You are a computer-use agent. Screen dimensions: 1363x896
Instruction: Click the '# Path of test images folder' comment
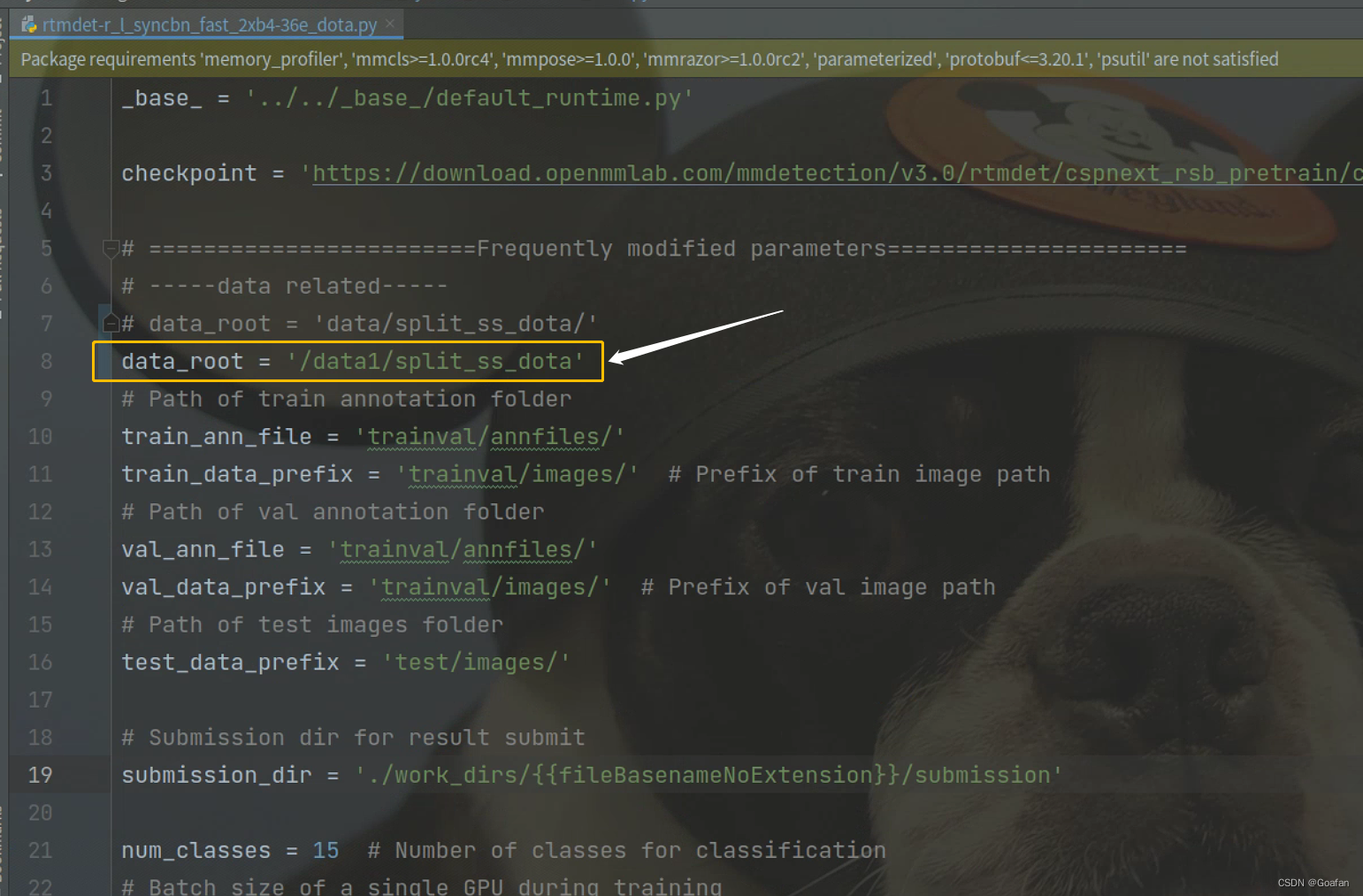tap(312, 624)
